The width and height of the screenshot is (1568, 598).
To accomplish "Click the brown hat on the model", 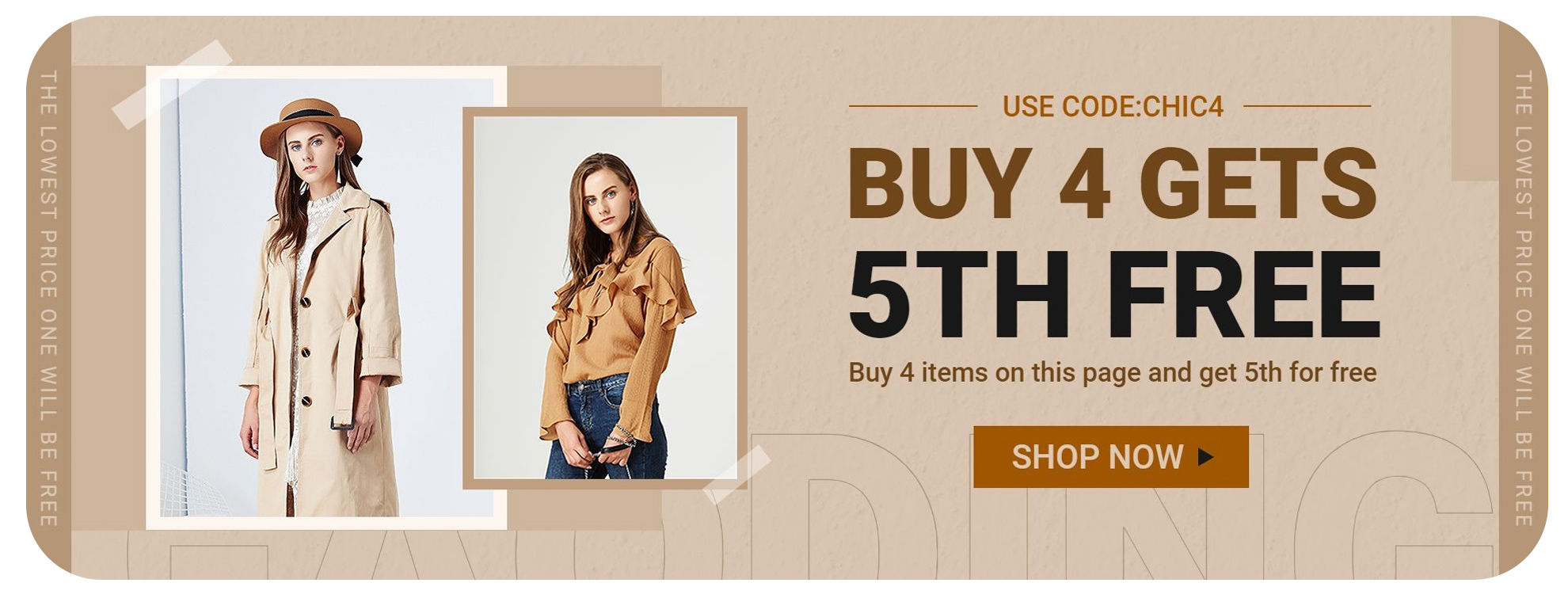I will pos(310,125).
